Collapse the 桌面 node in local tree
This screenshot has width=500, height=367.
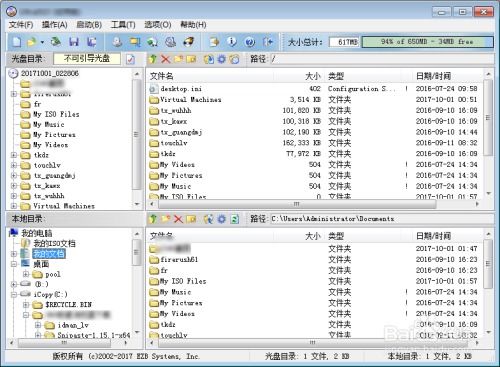tap(14, 264)
